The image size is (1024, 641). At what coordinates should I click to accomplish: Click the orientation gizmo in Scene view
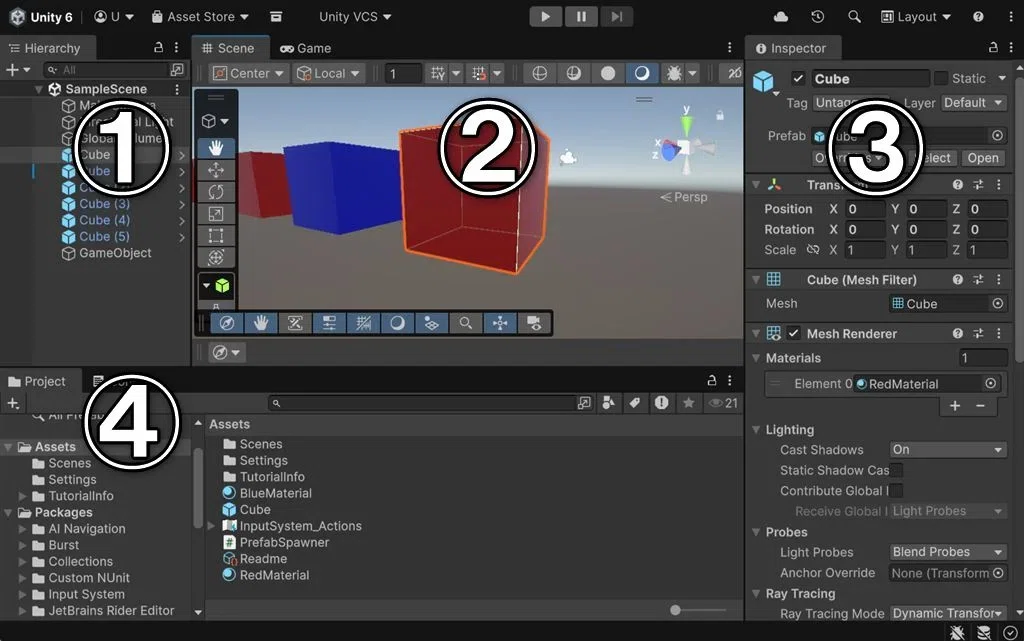click(x=684, y=147)
